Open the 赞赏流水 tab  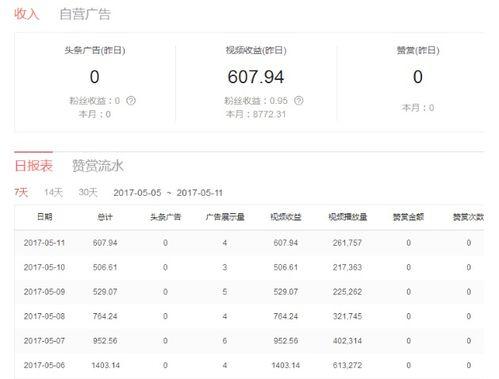[98, 166]
